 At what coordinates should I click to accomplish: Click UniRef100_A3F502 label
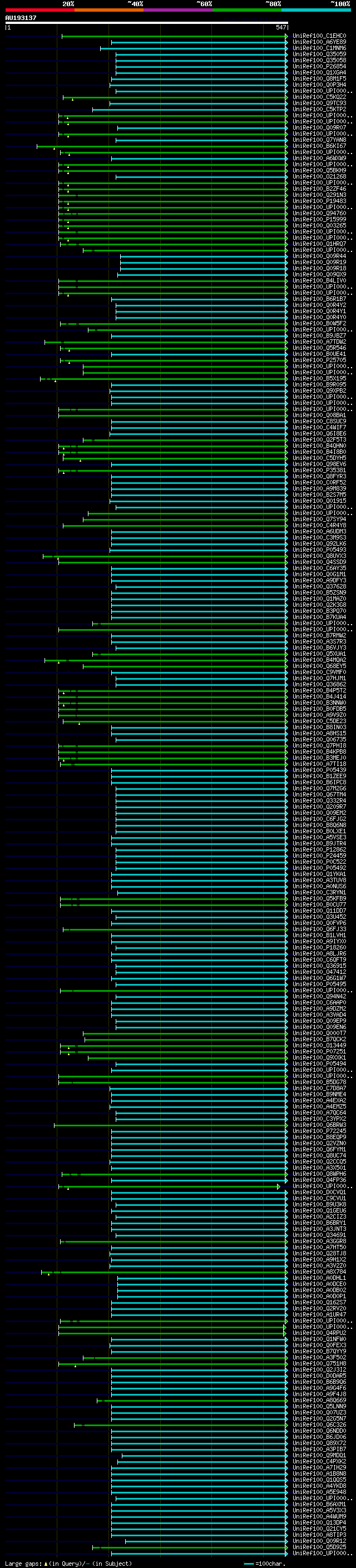[x=319, y=1357]
